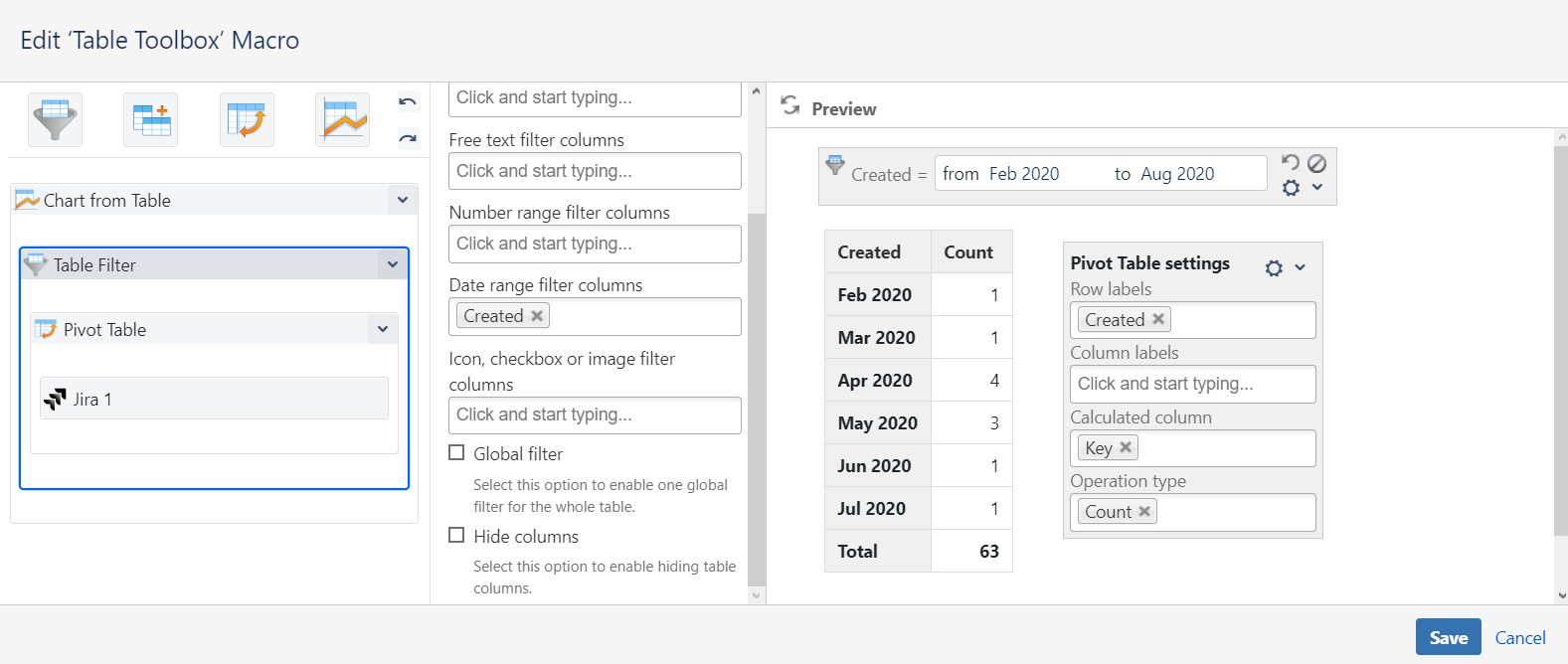Open the Pivot Table settings gear menu
This screenshot has height=664, width=1568.
coord(1274,267)
